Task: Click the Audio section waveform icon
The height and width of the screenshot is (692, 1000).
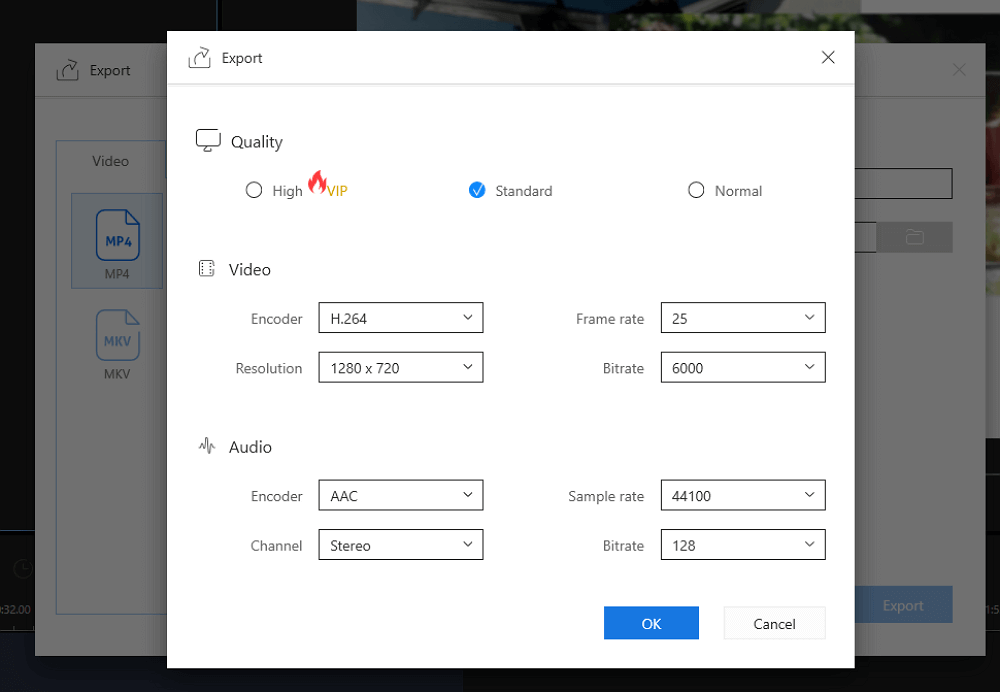Action: click(207, 445)
